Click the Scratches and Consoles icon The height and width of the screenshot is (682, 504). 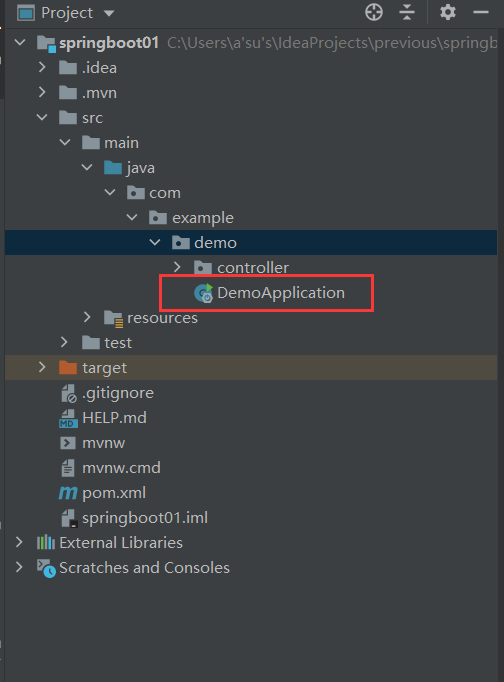pos(46,568)
